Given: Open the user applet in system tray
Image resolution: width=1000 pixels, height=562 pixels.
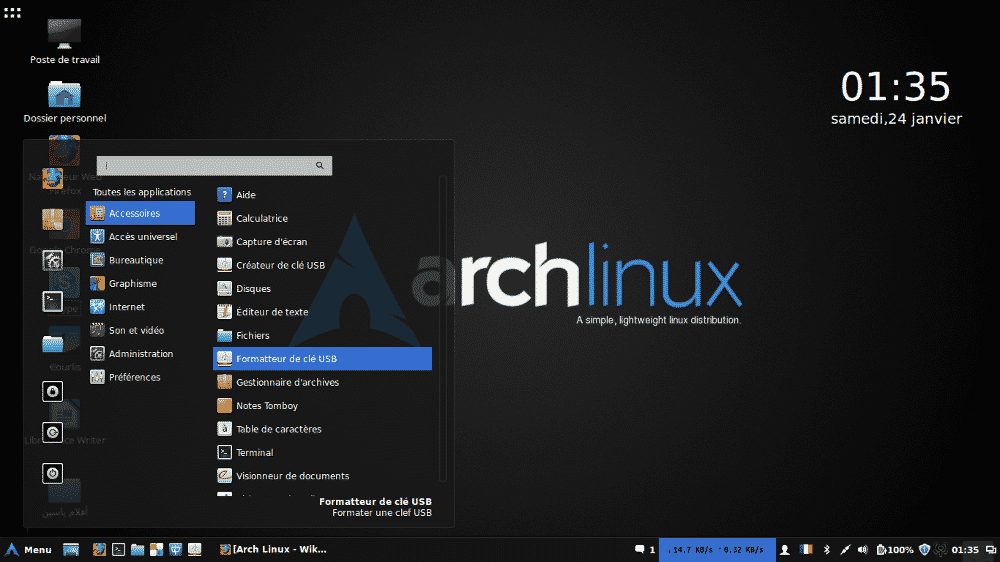Looking at the screenshot, I should point(785,549).
